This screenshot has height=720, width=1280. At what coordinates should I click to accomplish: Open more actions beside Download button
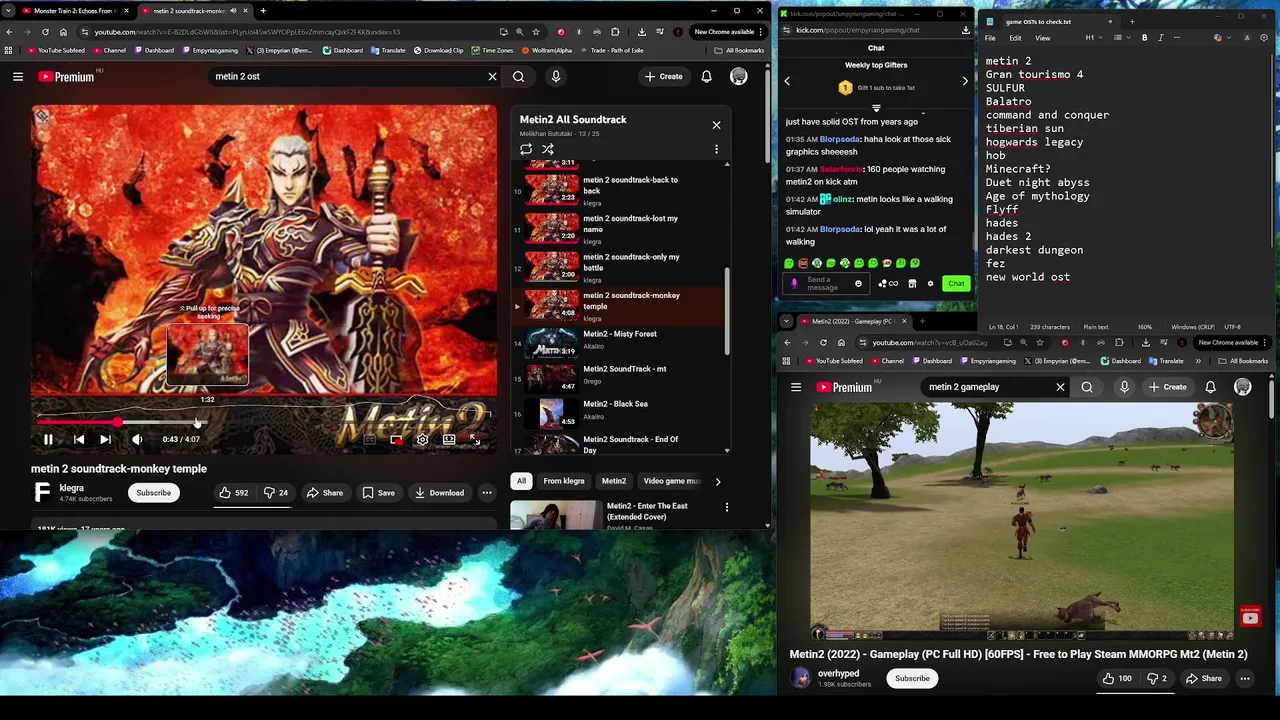pos(487,493)
